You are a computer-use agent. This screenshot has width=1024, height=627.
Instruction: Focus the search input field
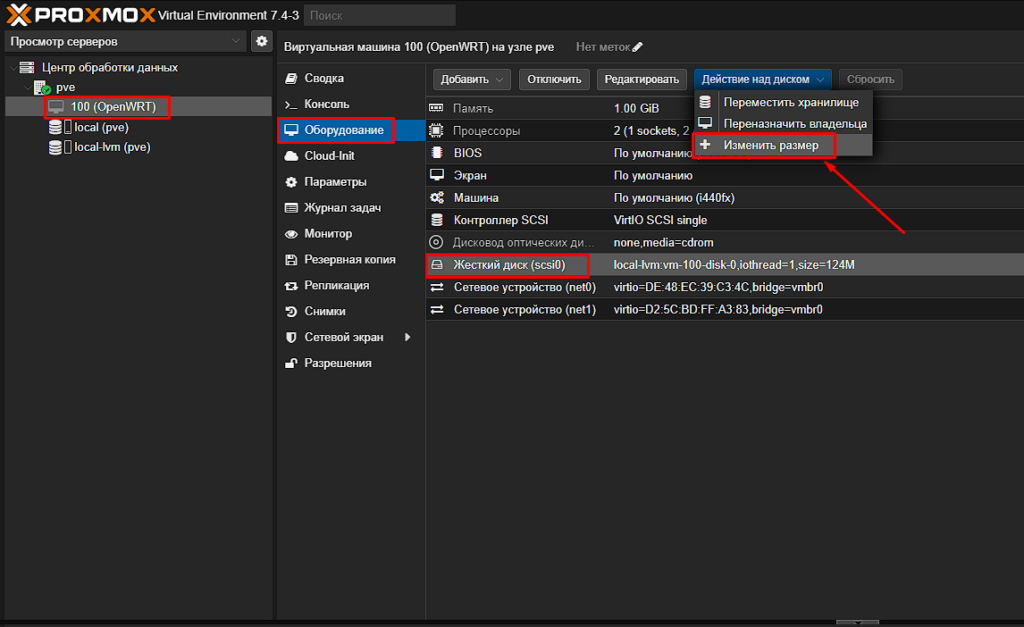point(380,15)
